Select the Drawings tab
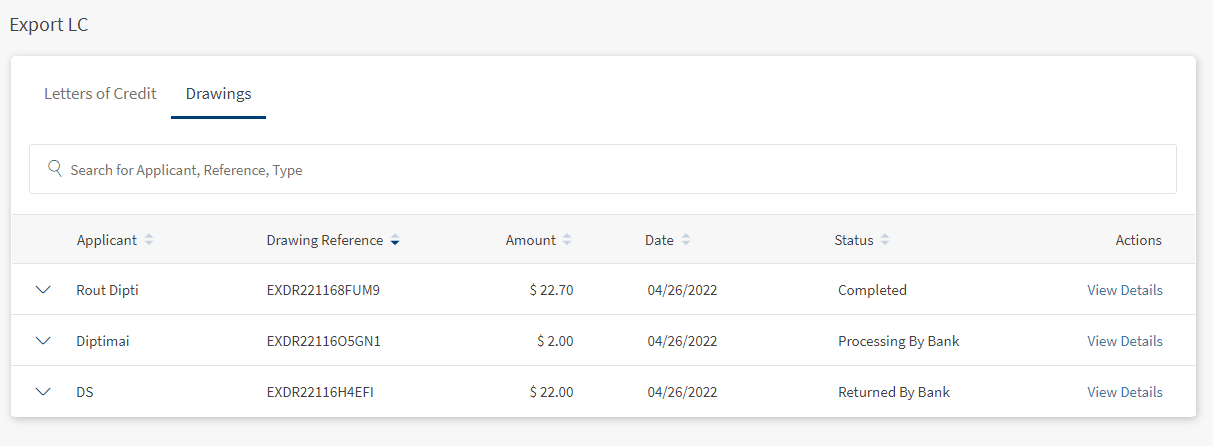The width and height of the screenshot is (1213, 446). tap(218, 93)
